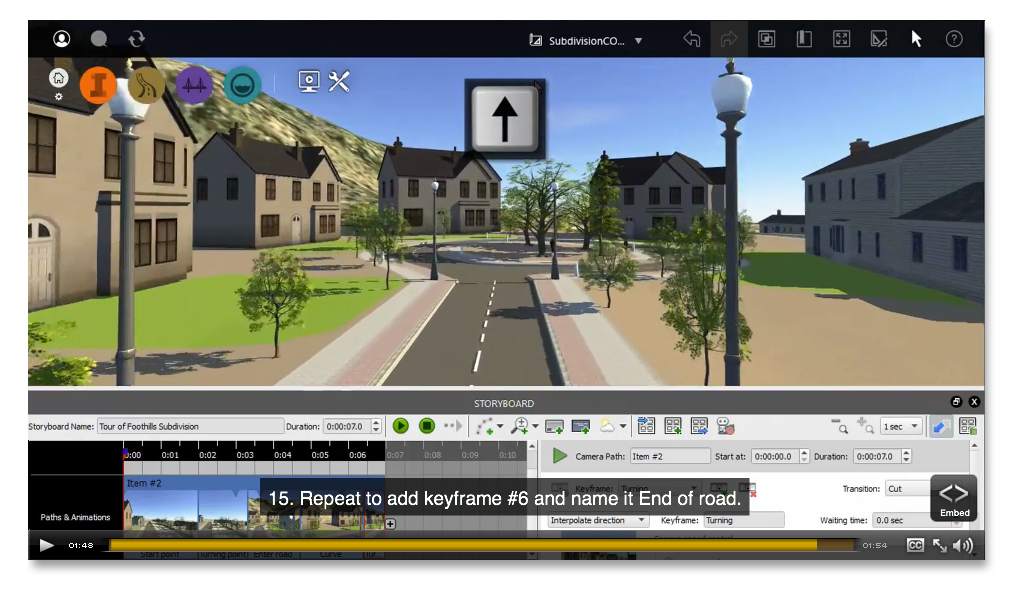This screenshot has width=1034, height=615.
Task: Zoom out the timeline
Action: coord(839,426)
